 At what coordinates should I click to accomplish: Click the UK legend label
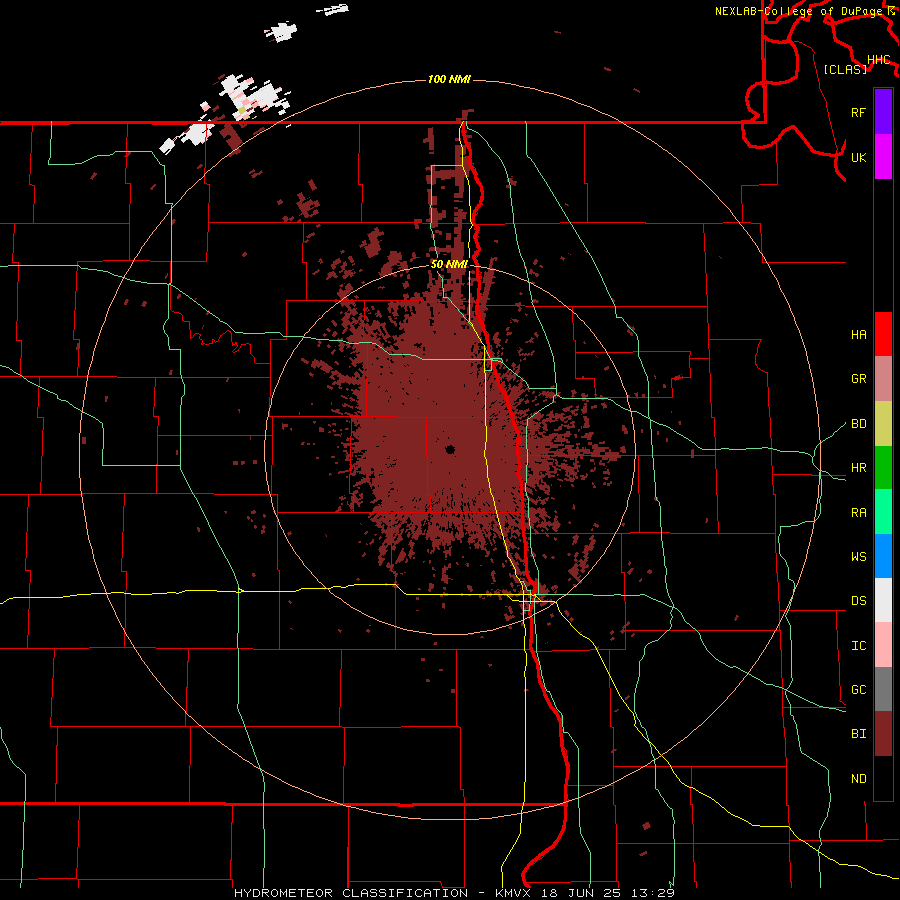pos(859,157)
